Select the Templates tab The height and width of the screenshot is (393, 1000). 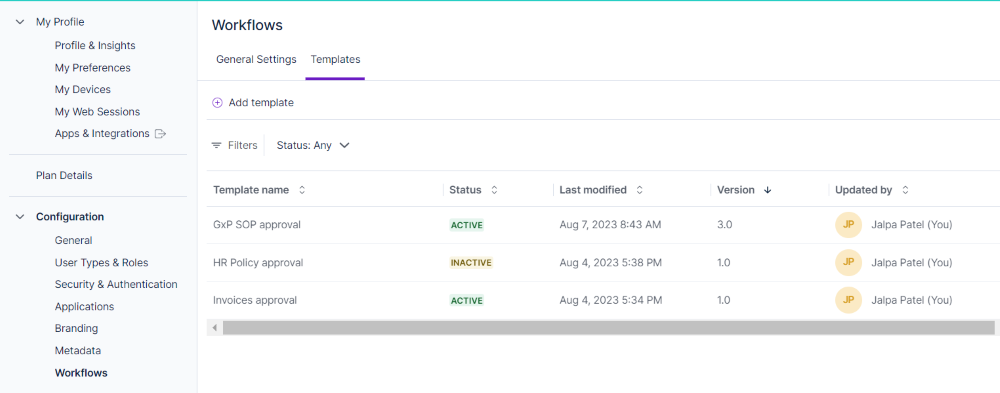[x=335, y=59]
